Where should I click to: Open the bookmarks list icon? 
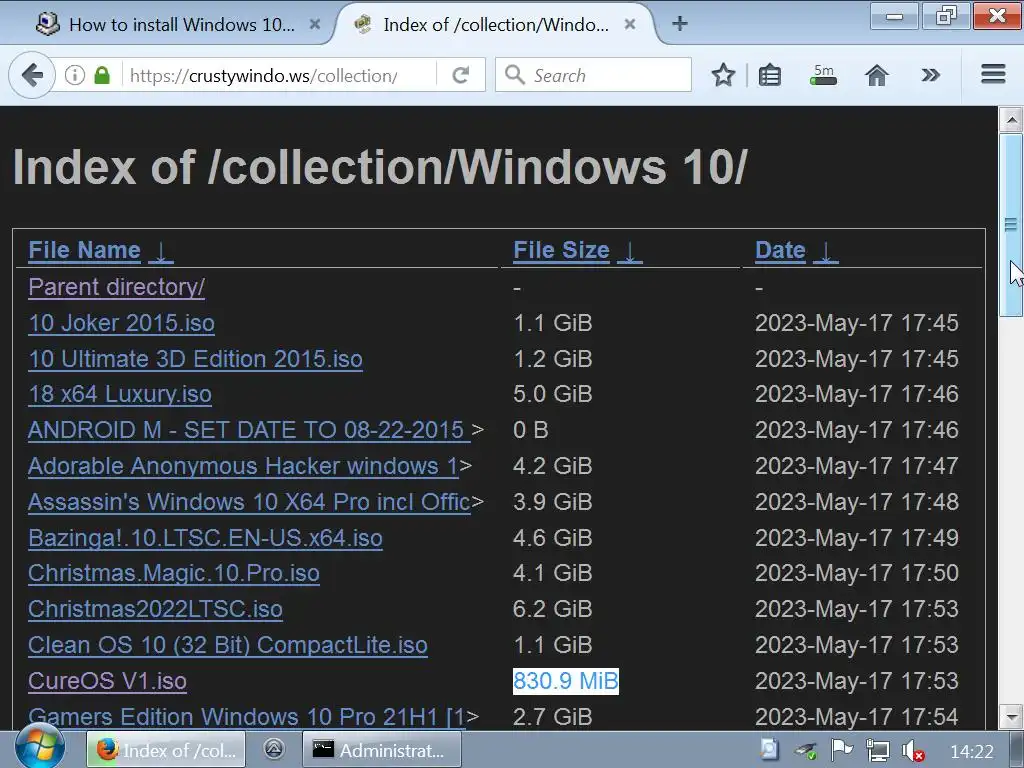click(769, 75)
